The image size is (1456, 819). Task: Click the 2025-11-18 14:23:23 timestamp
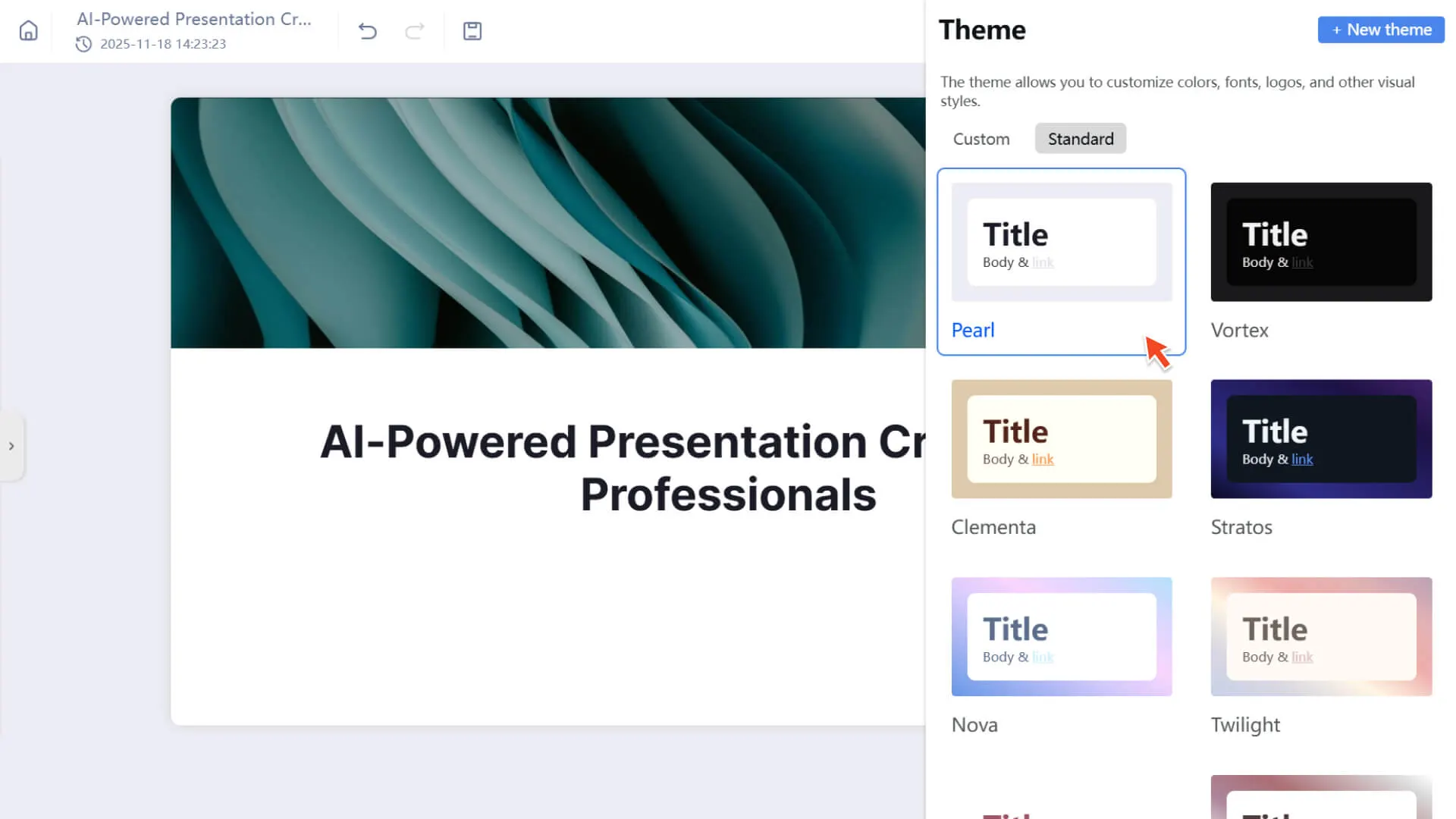click(x=163, y=44)
